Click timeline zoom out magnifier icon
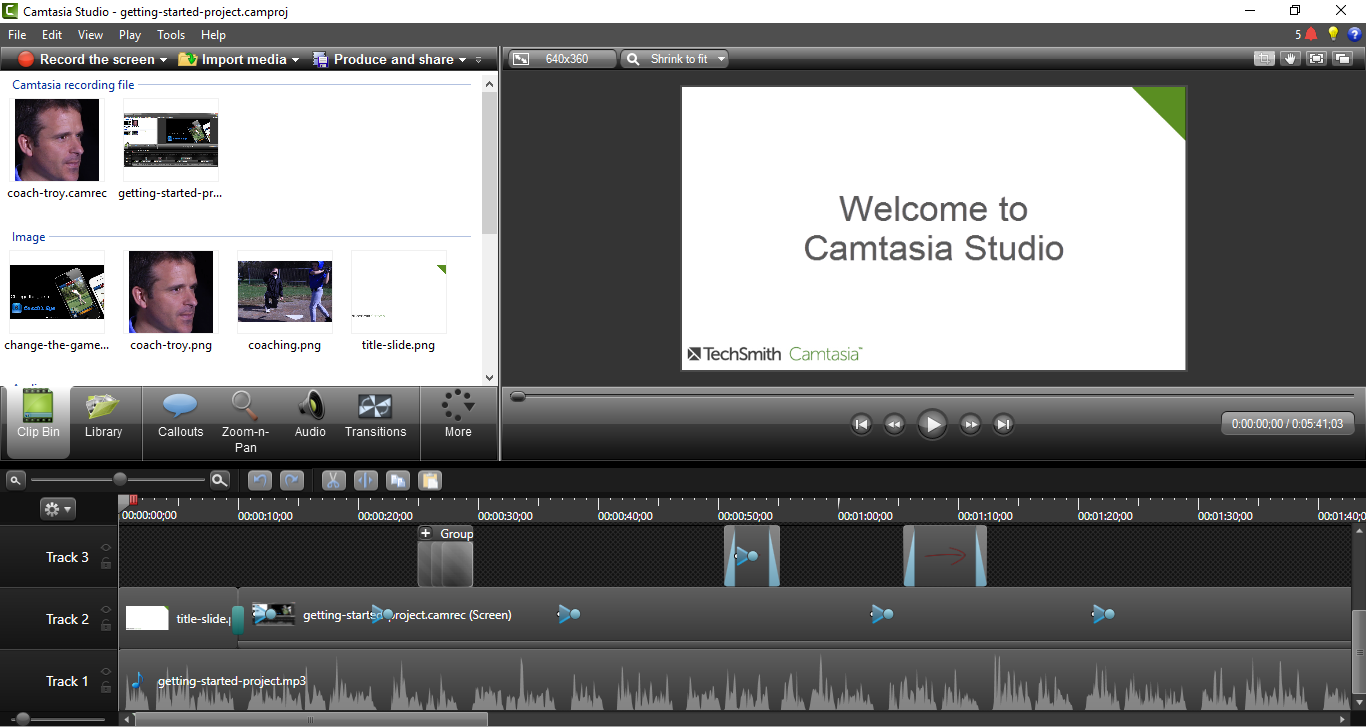This screenshot has height=728, width=1366. (x=15, y=480)
